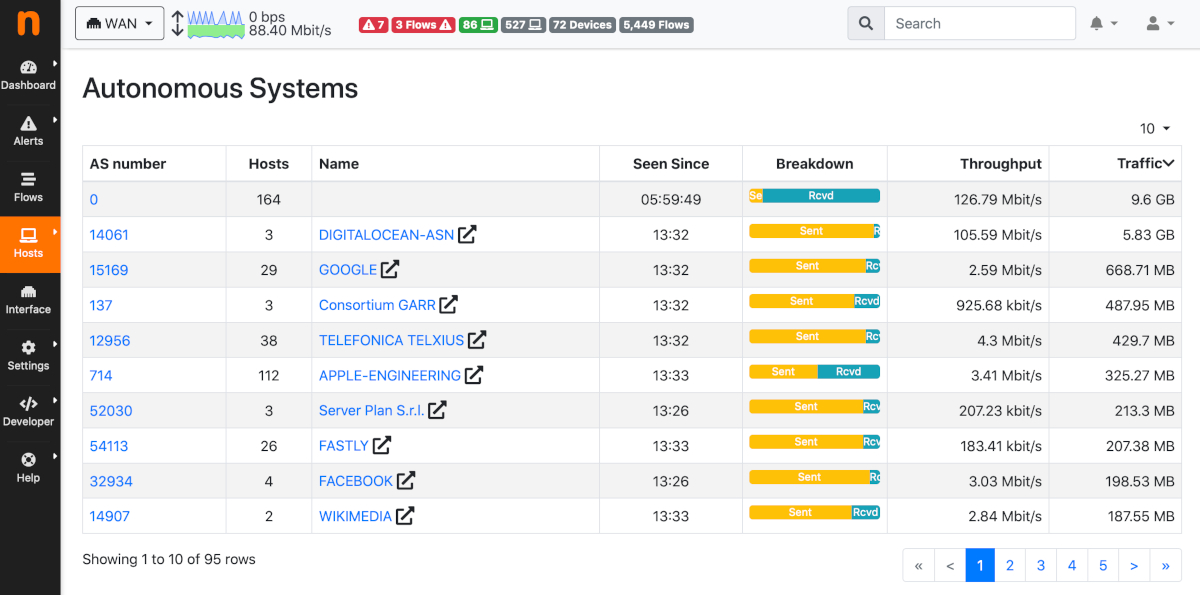Click inside the Search input field

[975, 23]
